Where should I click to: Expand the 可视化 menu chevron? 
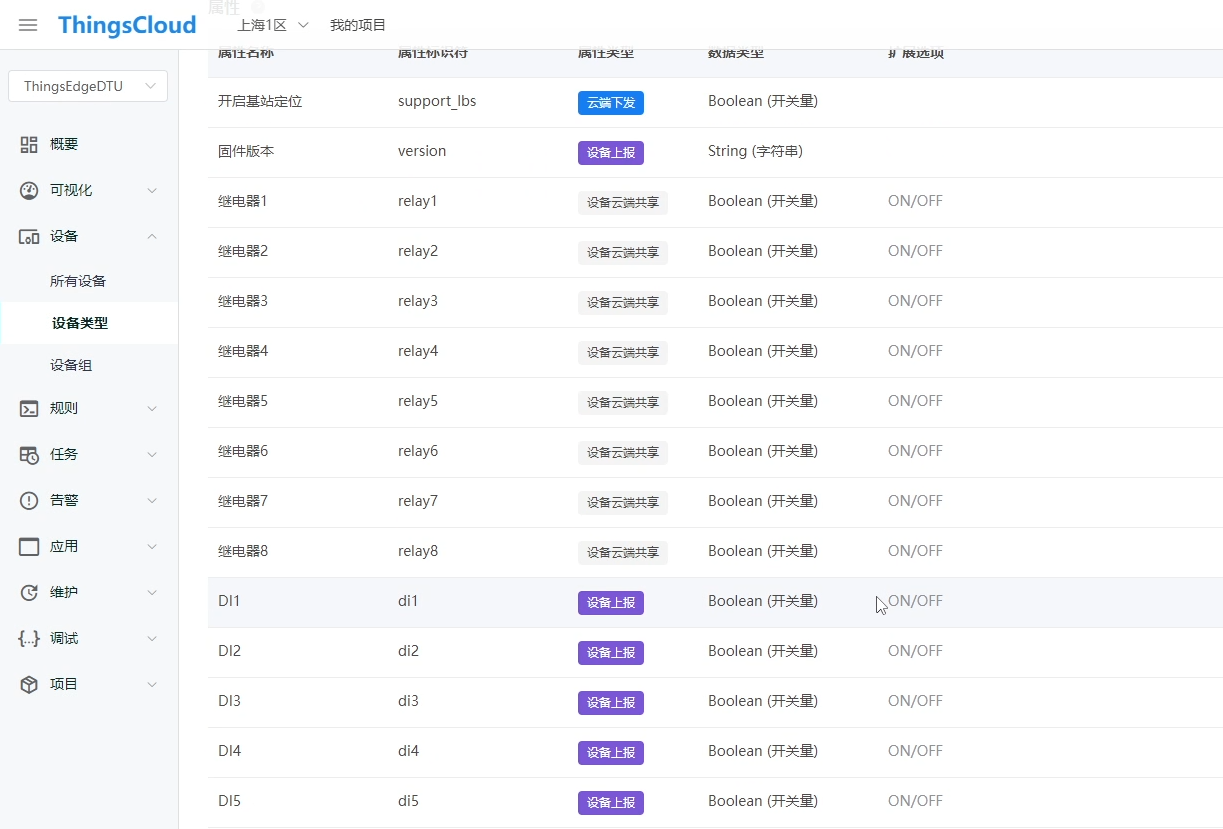152,190
